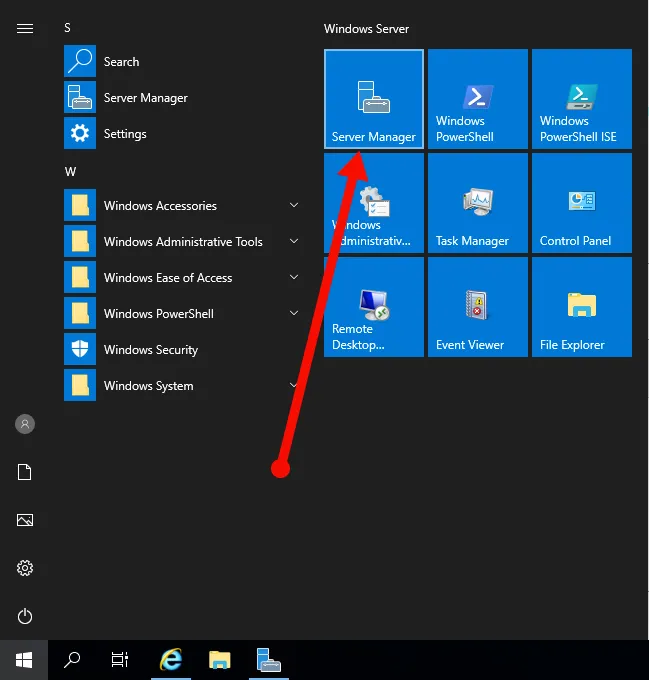Switch to Server Manager on the taskbar
This screenshot has width=649, height=680.
pyautogui.click(x=269, y=660)
